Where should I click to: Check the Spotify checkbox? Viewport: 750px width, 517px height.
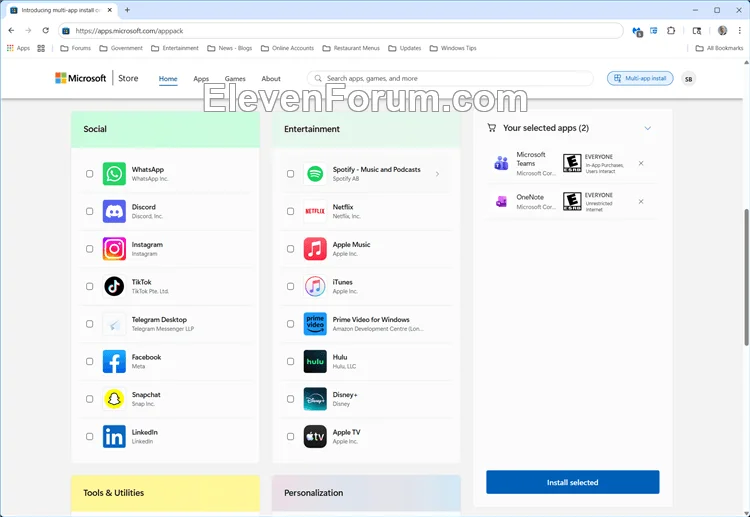tap(290, 174)
